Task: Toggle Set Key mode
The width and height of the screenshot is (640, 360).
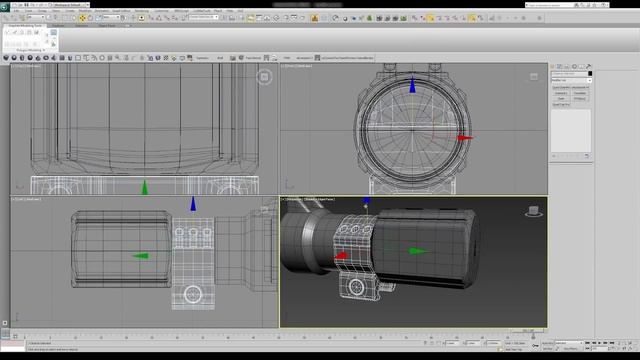Action: pos(548,349)
